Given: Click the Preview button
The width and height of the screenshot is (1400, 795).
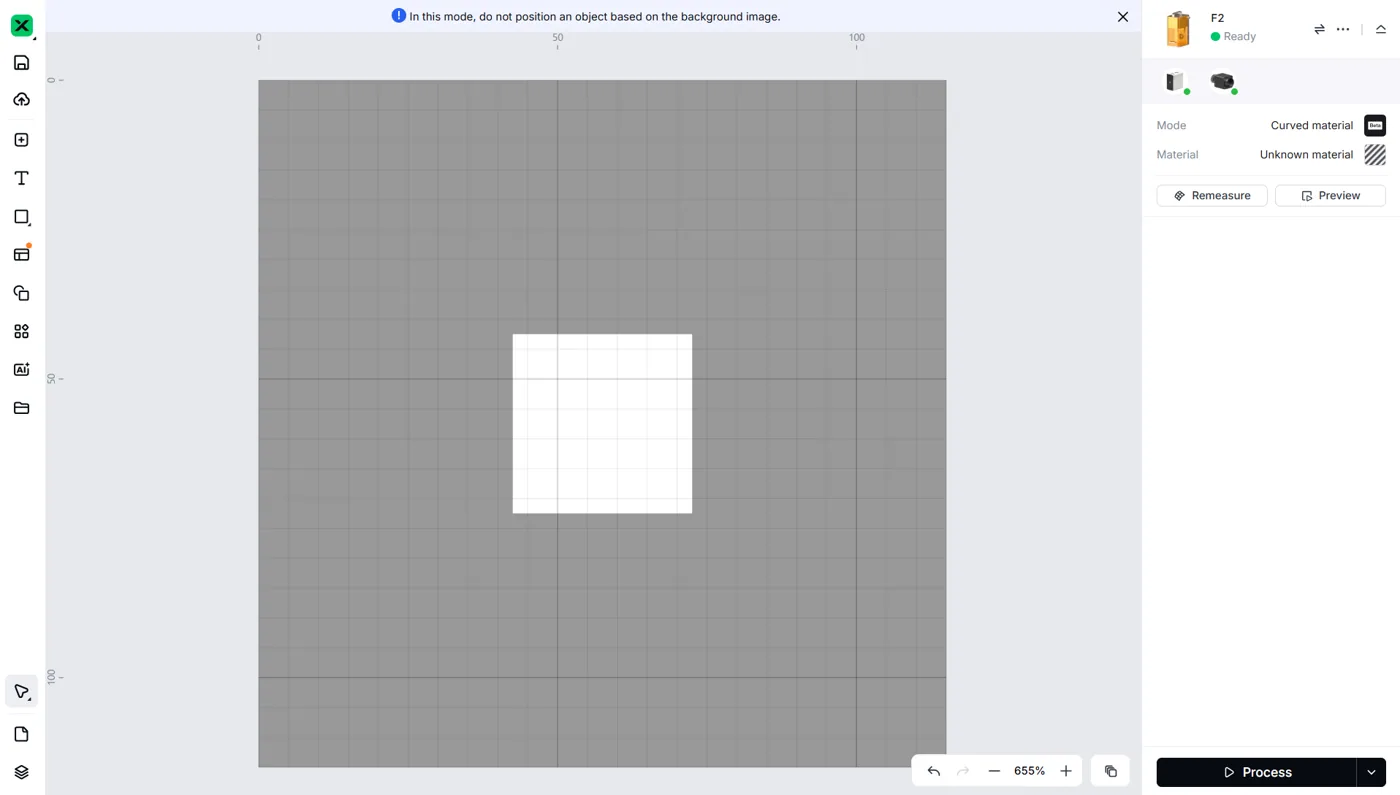Looking at the screenshot, I should tap(1330, 196).
